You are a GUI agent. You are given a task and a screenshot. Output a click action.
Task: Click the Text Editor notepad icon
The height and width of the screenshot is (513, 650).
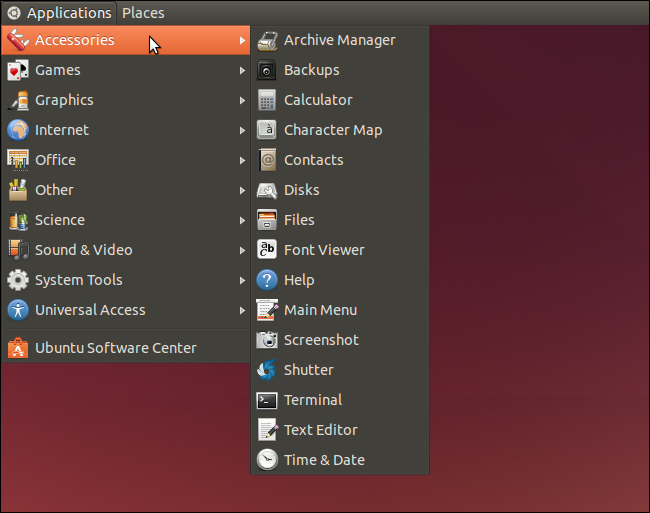[x=267, y=430]
